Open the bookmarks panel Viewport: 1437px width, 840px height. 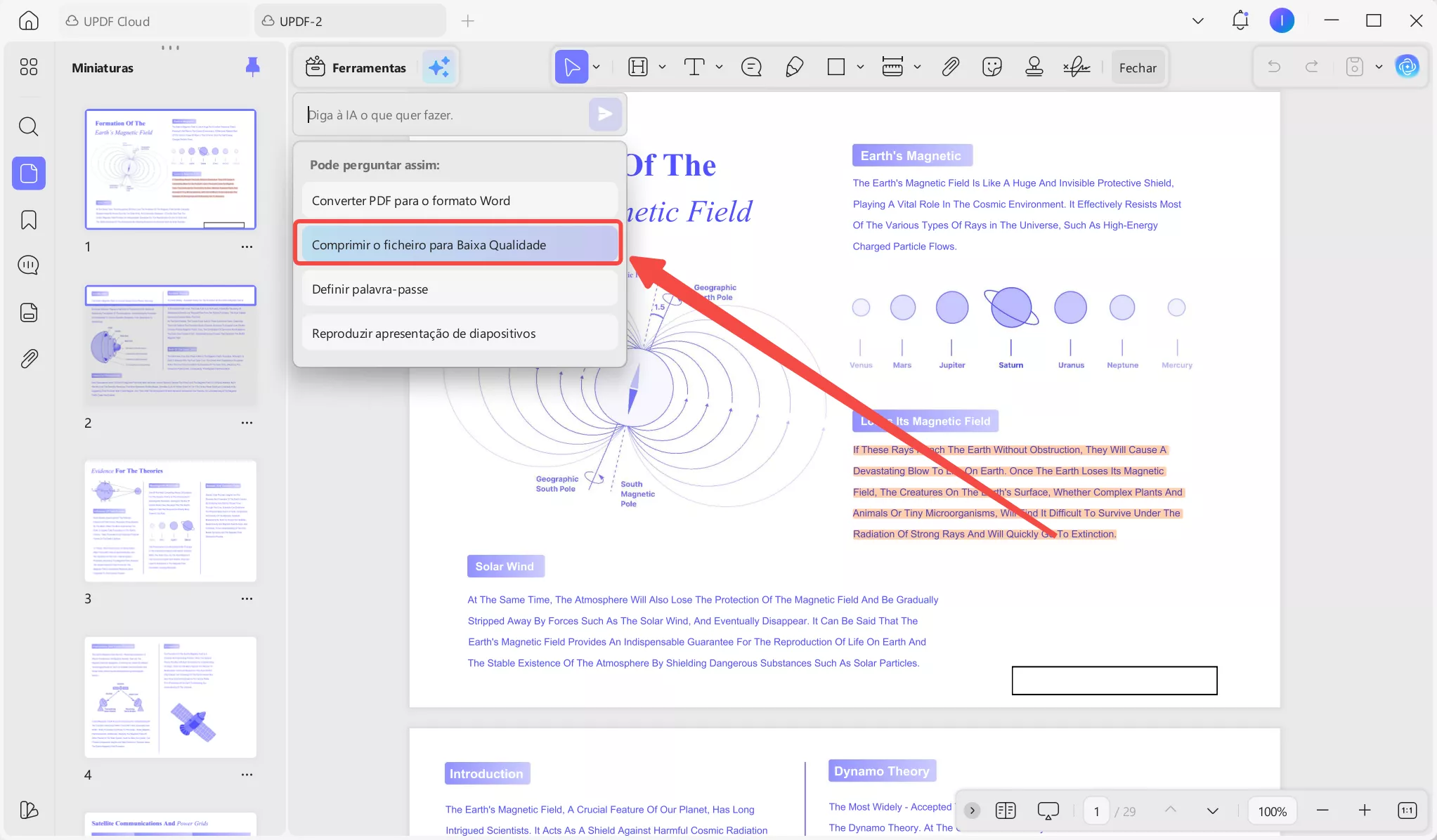pos(28,220)
